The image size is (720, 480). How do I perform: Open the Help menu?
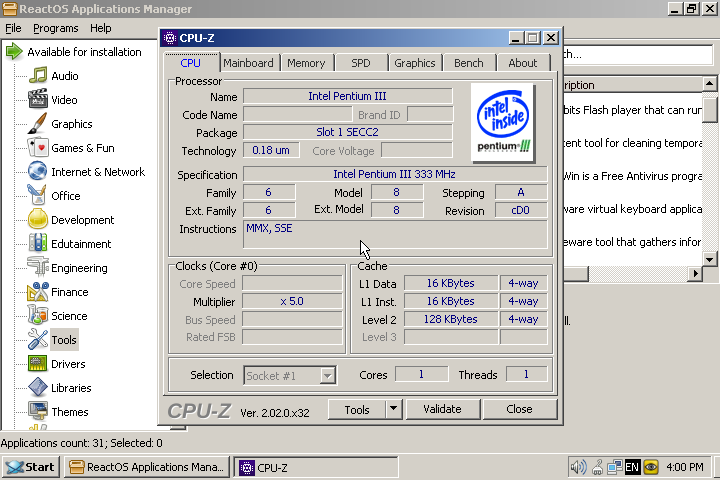tap(101, 28)
